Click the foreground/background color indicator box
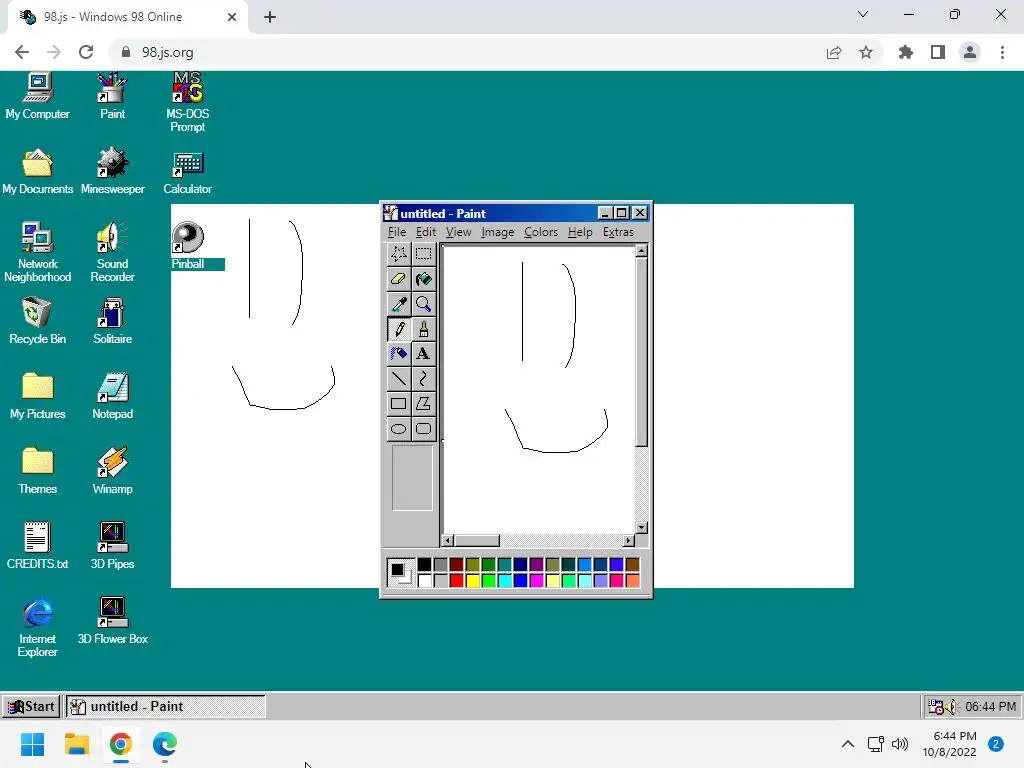The height and width of the screenshot is (768, 1024). (400, 572)
